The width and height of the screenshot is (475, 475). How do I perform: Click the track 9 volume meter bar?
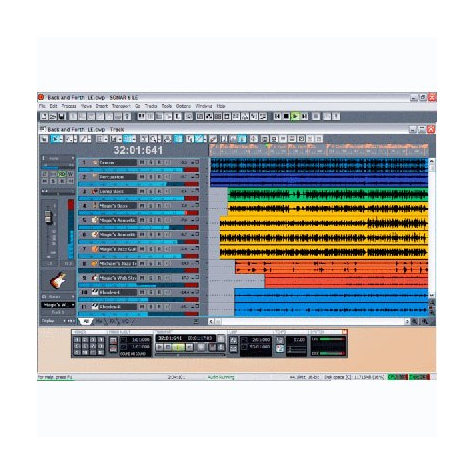tap(138, 285)
